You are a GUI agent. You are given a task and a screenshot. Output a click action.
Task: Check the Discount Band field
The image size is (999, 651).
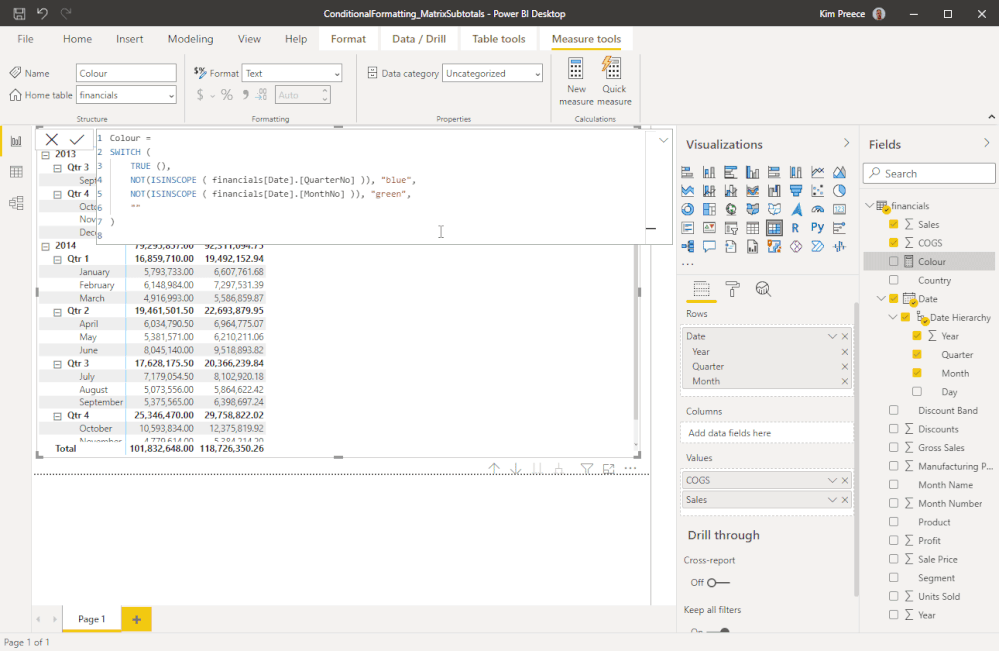point(893,410)
